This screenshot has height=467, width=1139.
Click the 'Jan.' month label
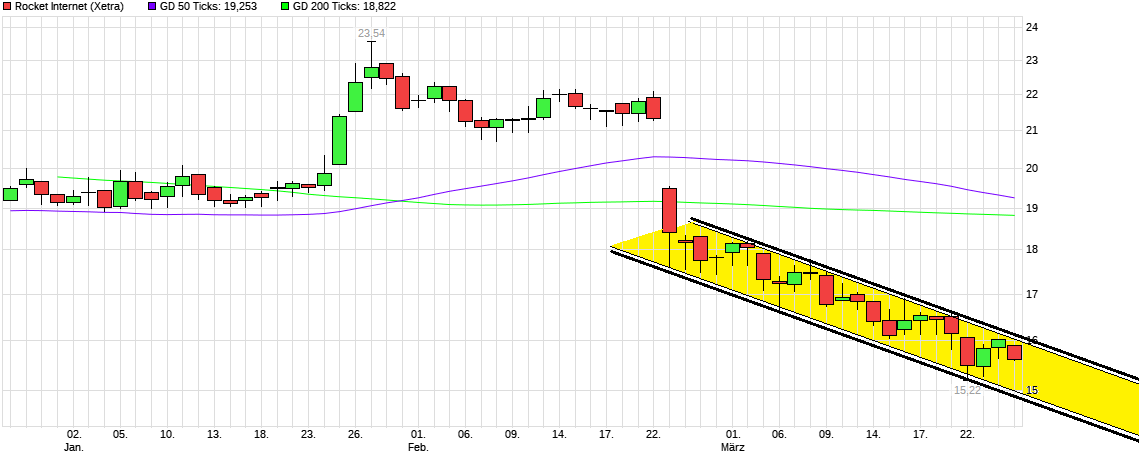click(74, 447)
